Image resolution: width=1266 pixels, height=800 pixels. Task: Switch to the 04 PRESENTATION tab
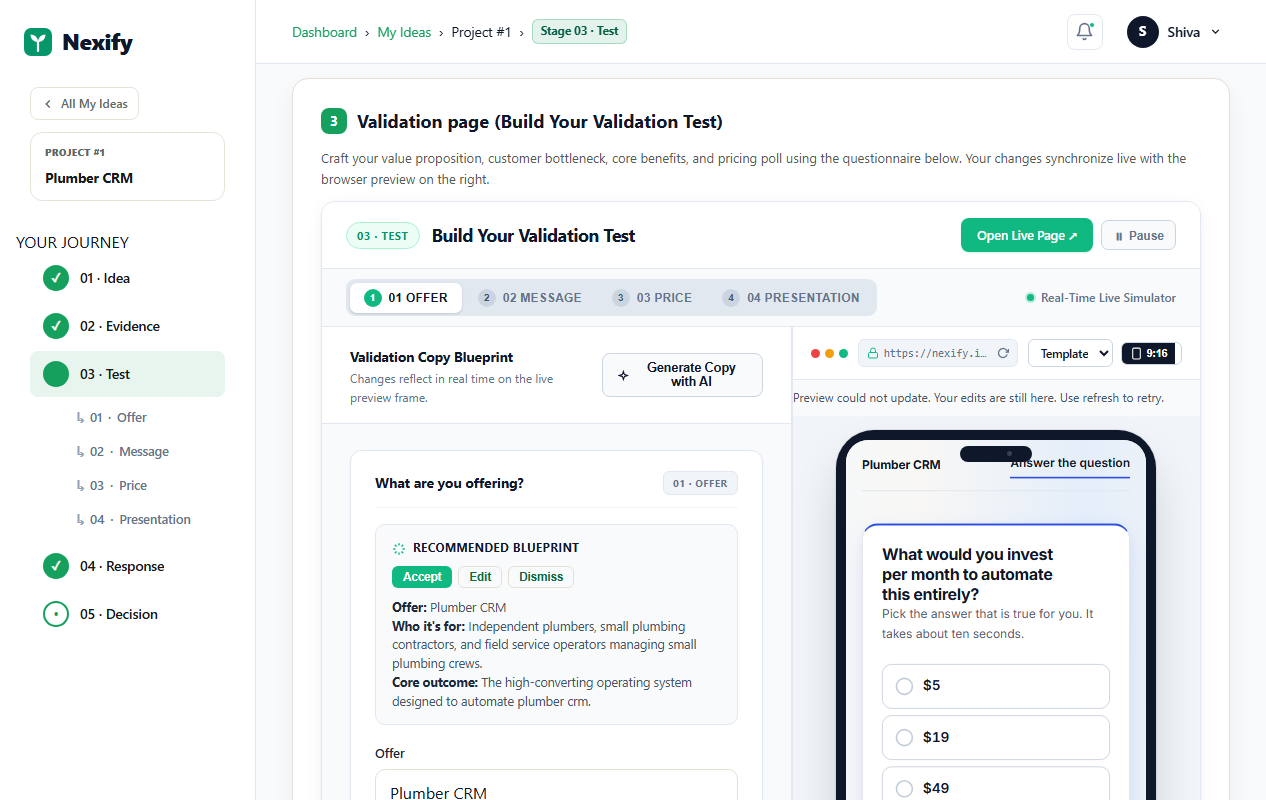coord(791,297)
